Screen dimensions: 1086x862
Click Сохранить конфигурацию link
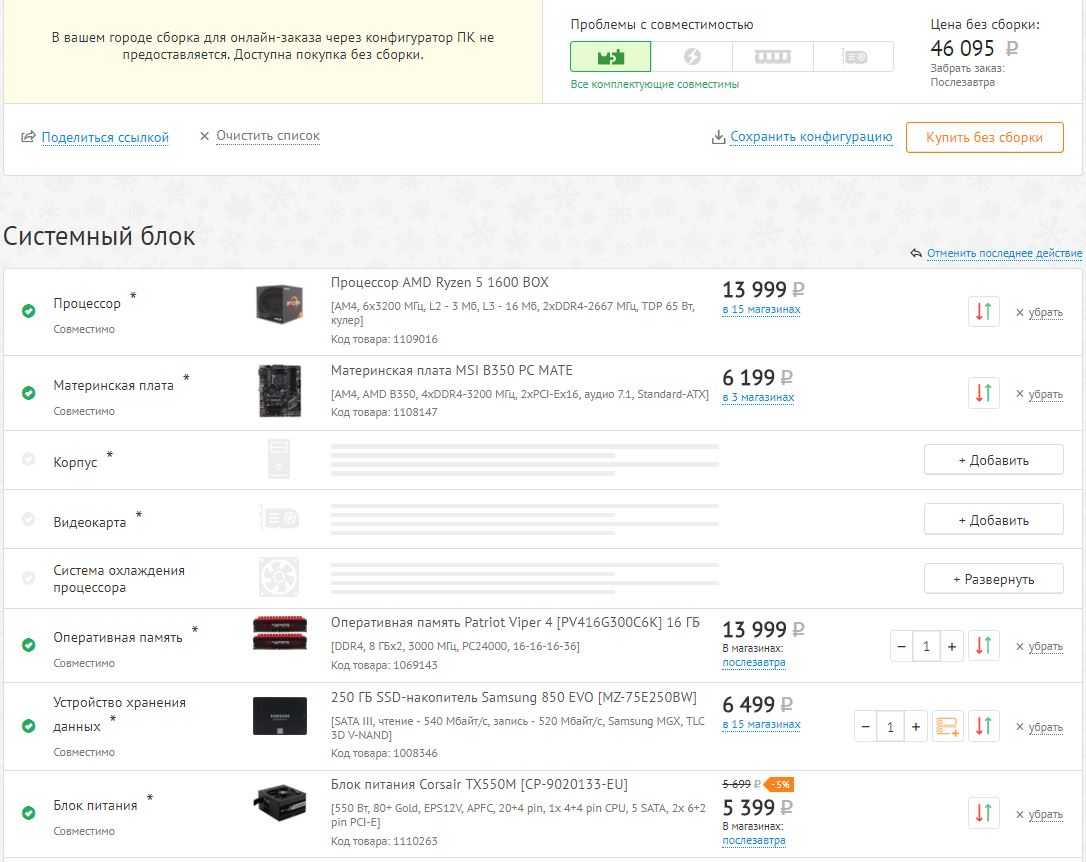[811, 136]
